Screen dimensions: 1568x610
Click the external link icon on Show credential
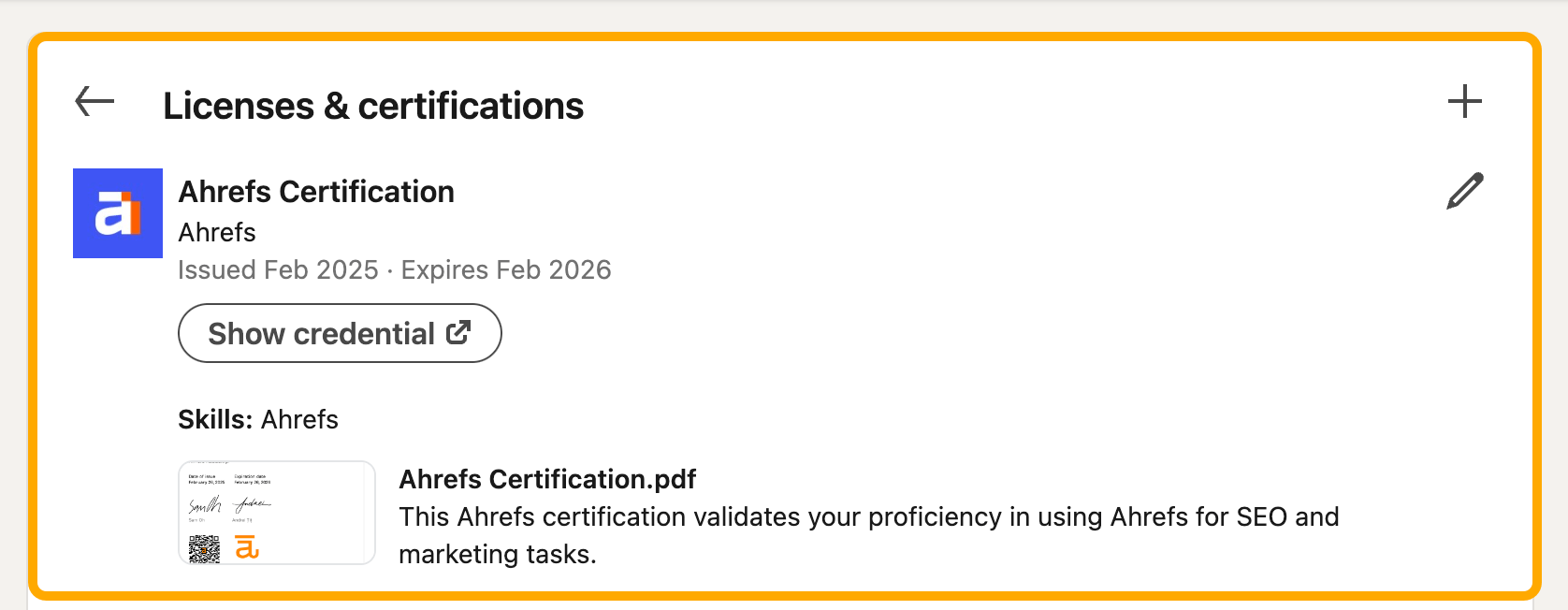coord(457,332)
